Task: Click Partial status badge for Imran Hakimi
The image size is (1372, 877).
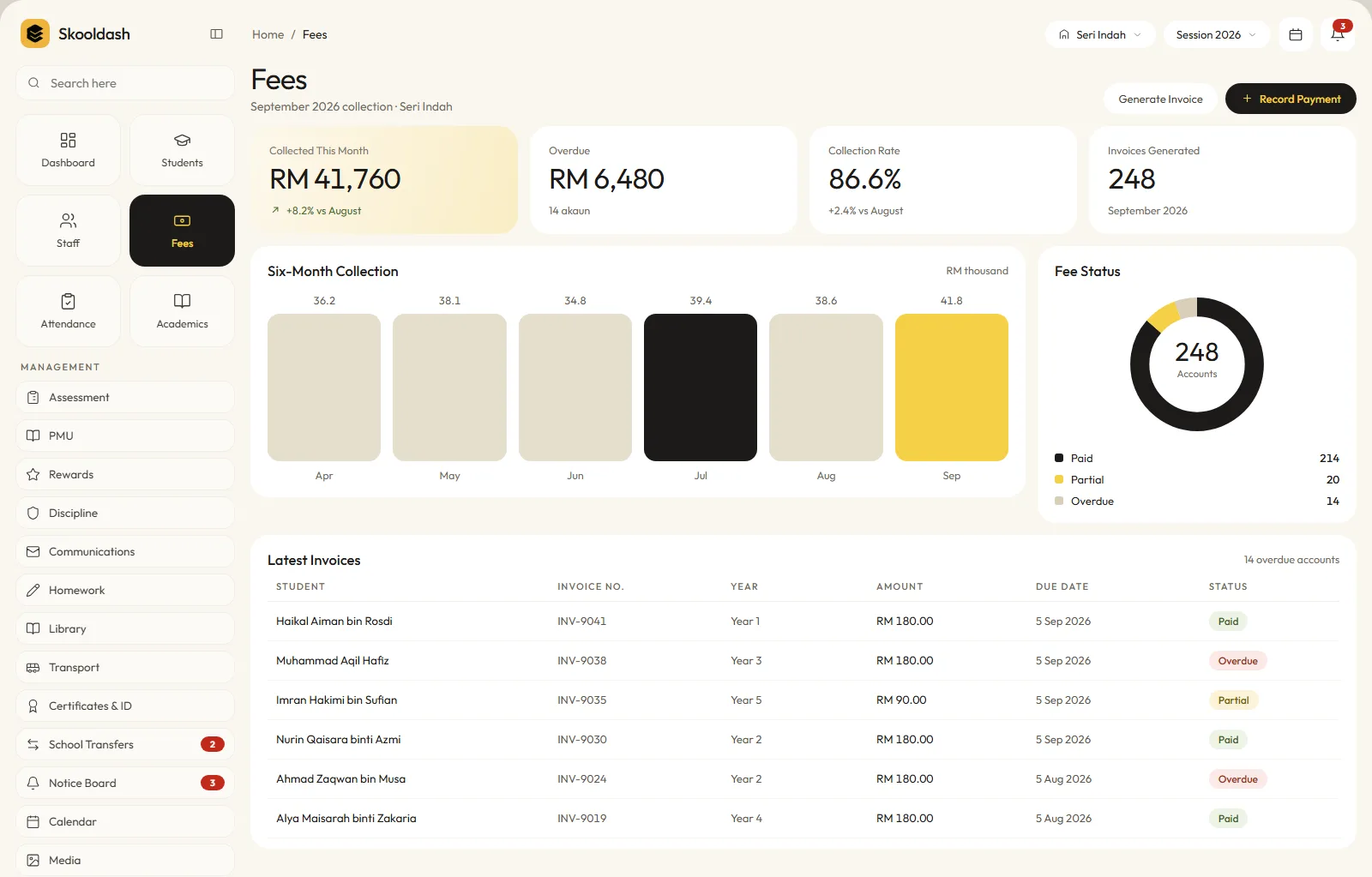Action: click(x=1233, y=700)
